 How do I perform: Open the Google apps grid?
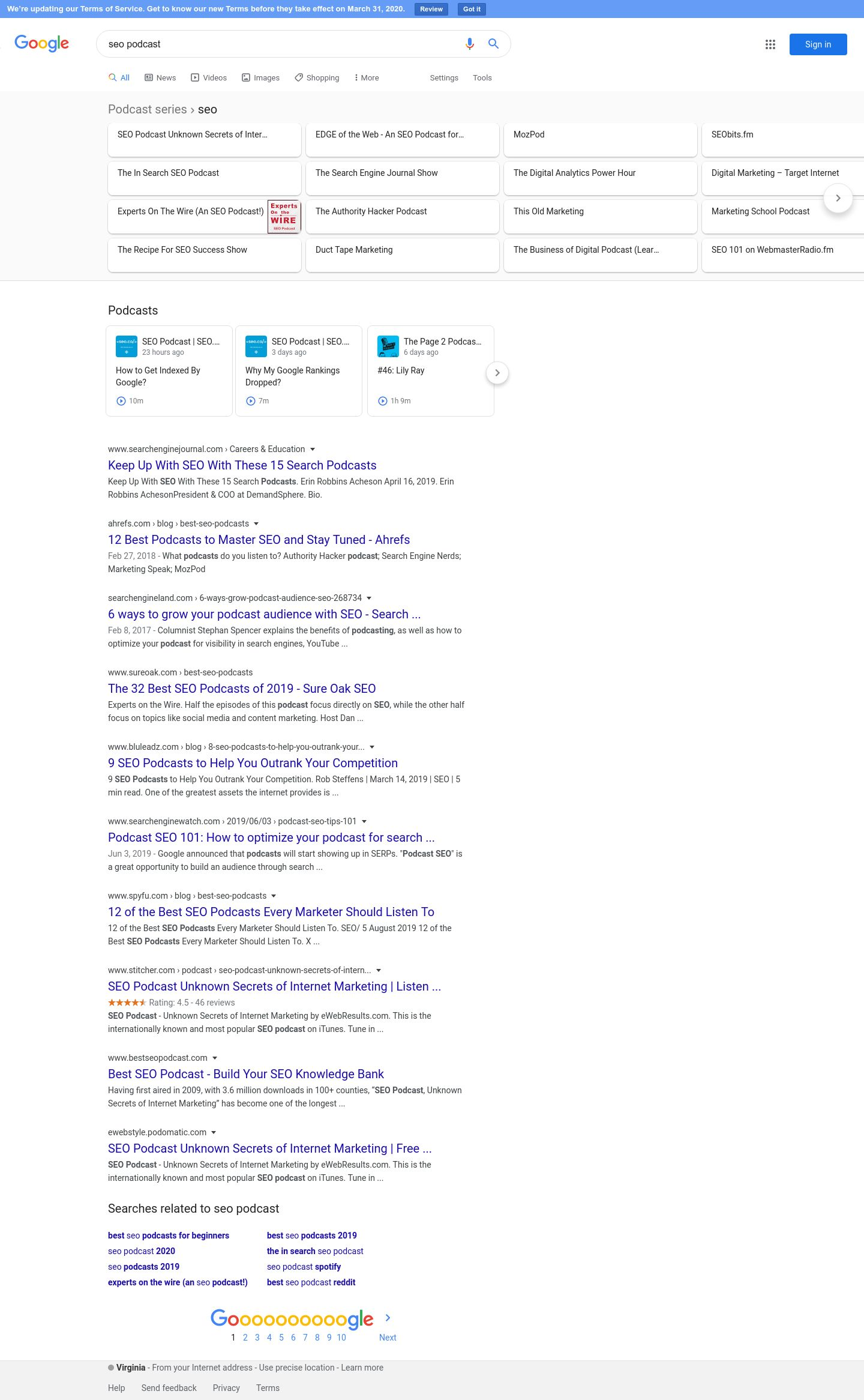pos(770,44)
